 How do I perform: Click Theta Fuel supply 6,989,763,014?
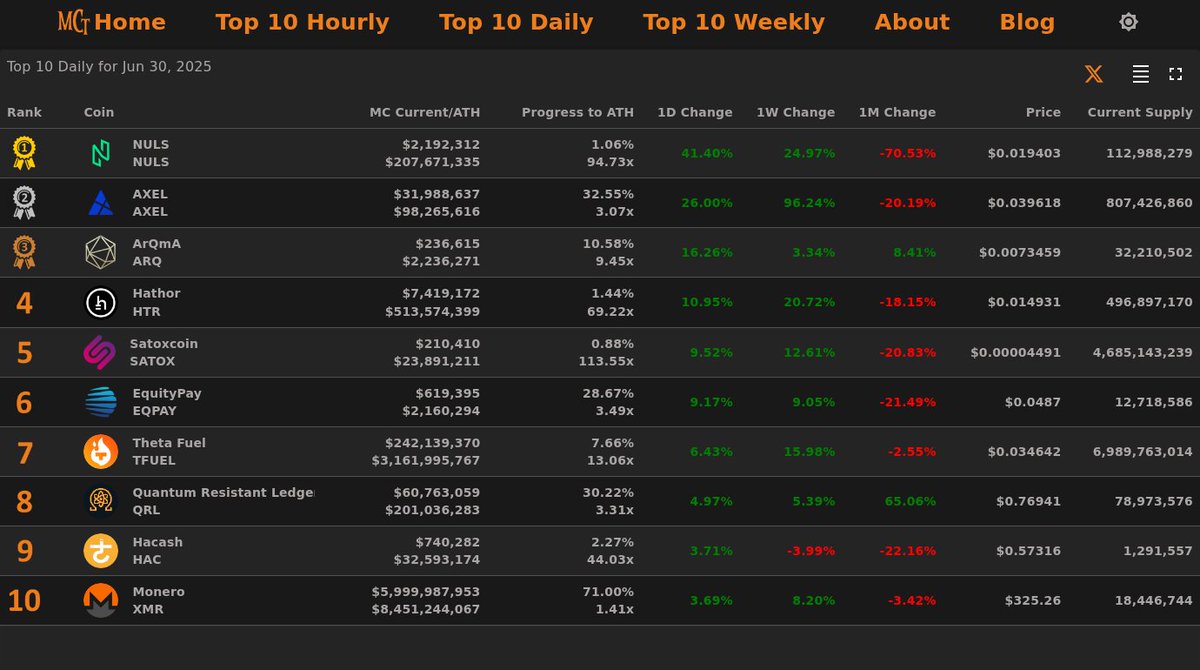pos(1143,452)
